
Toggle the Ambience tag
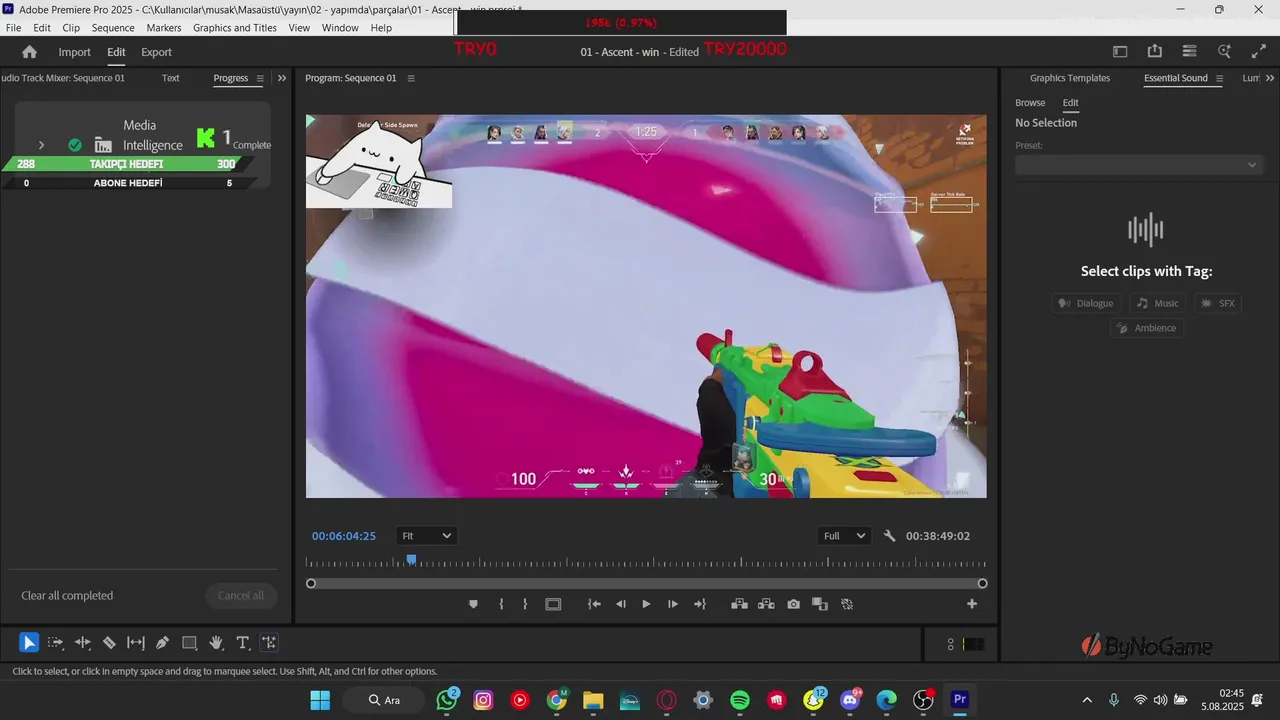click(x=1146, y=328)
